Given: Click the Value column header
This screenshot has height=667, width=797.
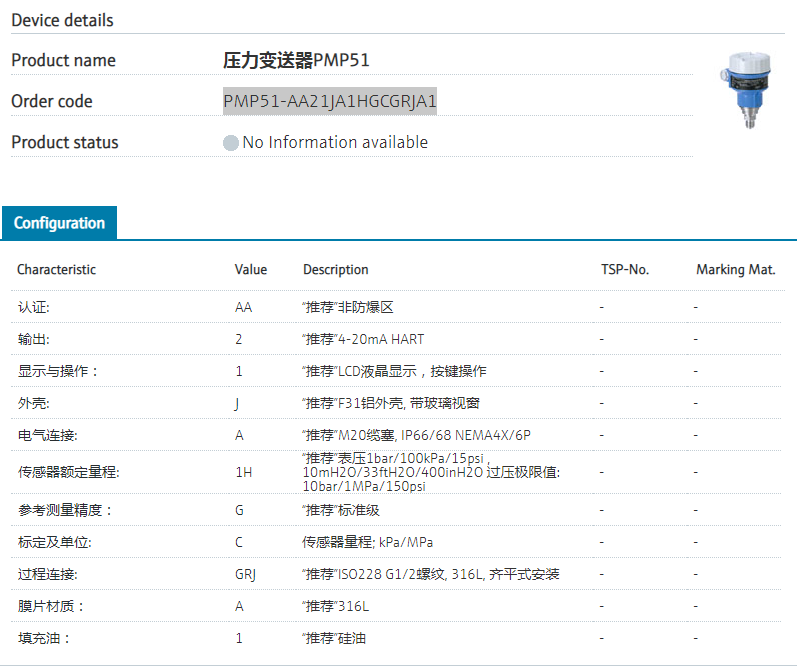Looking at the screenshot, I should click(251, 270).
